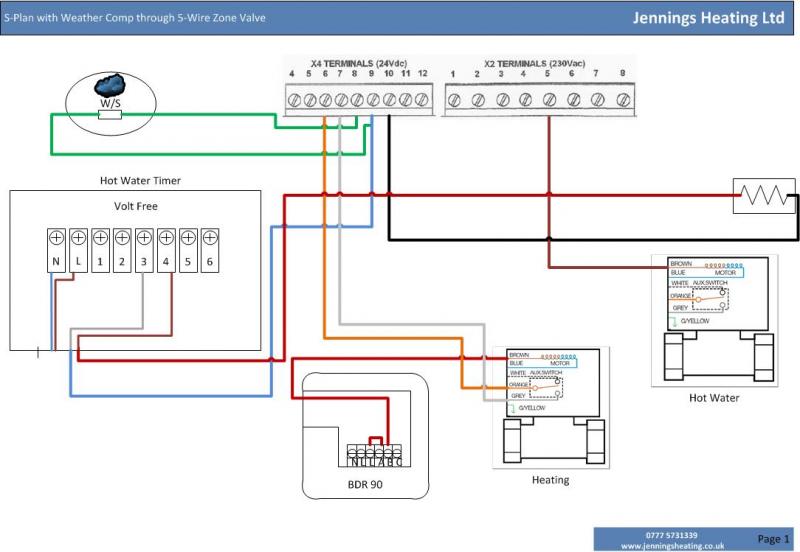This screenshot has width=800, height=552.
Task: Click the X2 TERMINALS (230Vac) label
Action: click(534, 63)
